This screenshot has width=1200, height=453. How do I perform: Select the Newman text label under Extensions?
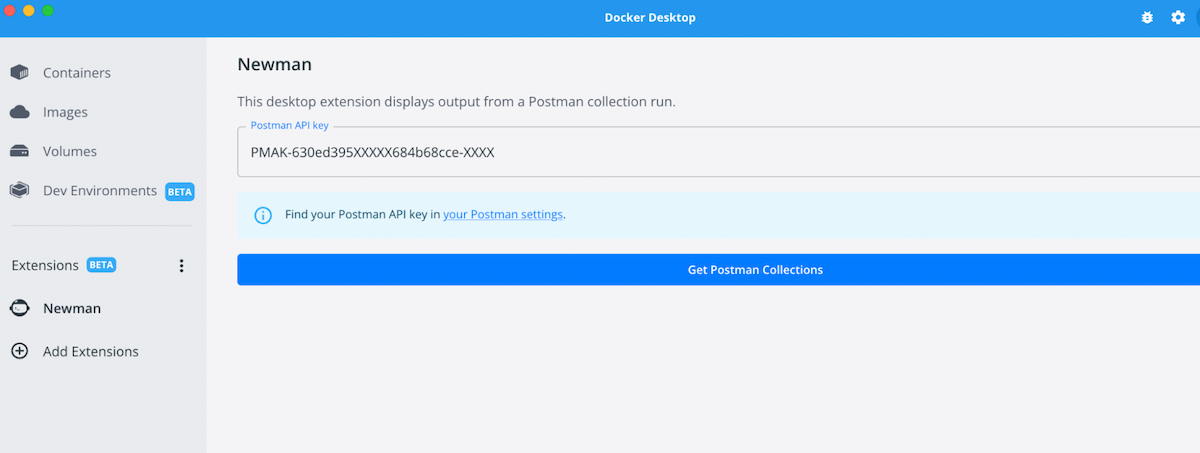(x=72, y=308)
